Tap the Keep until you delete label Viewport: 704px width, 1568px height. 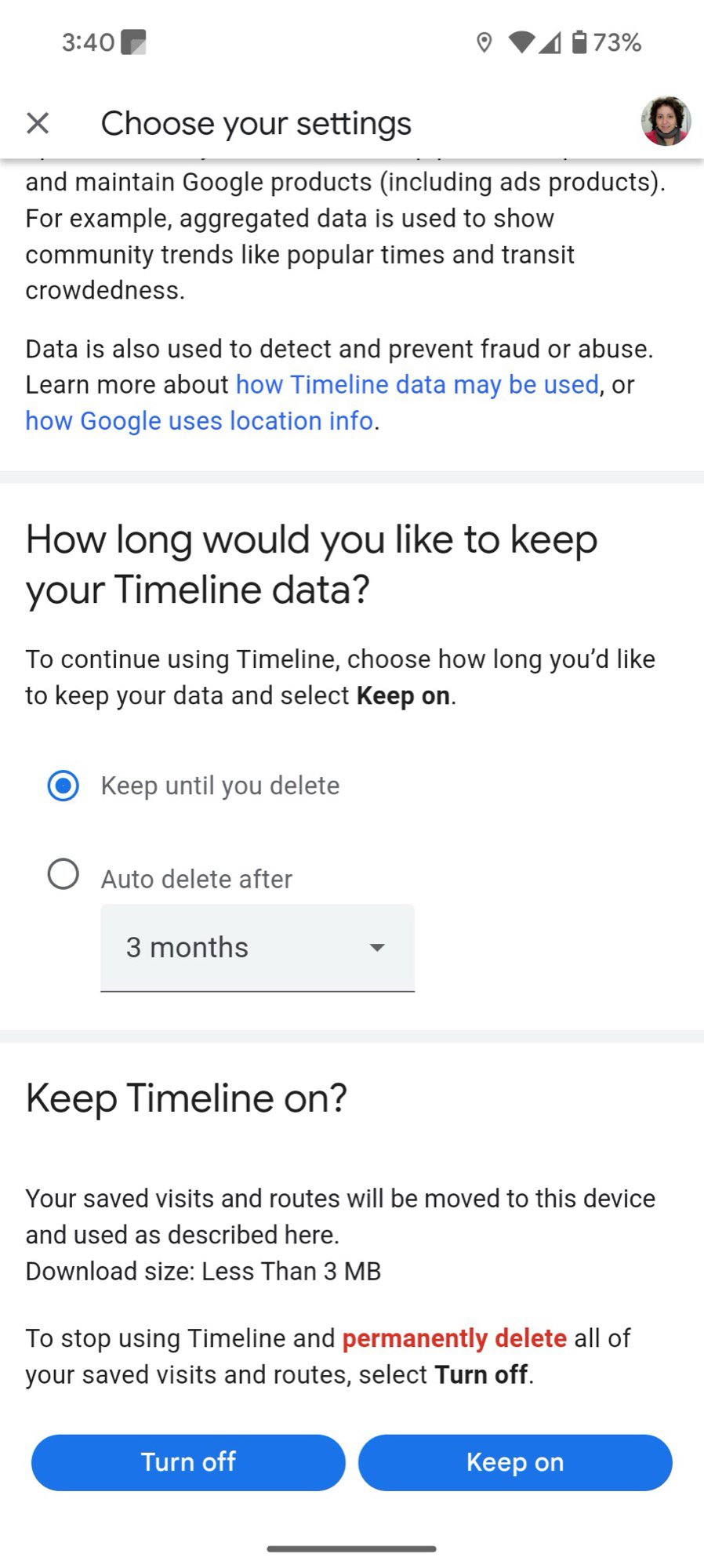point(220,786)
